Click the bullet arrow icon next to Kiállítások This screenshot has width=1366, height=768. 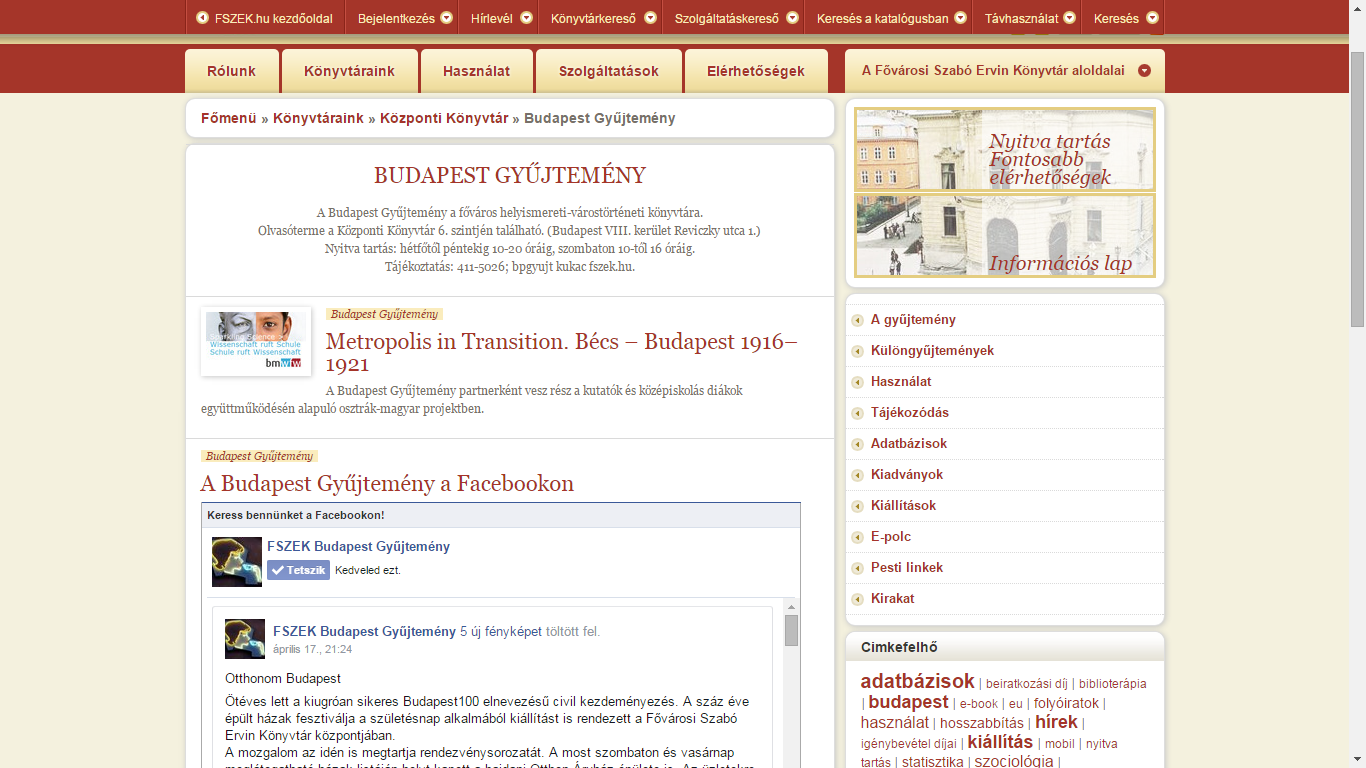pyautogui.click(x=858, y=506)
